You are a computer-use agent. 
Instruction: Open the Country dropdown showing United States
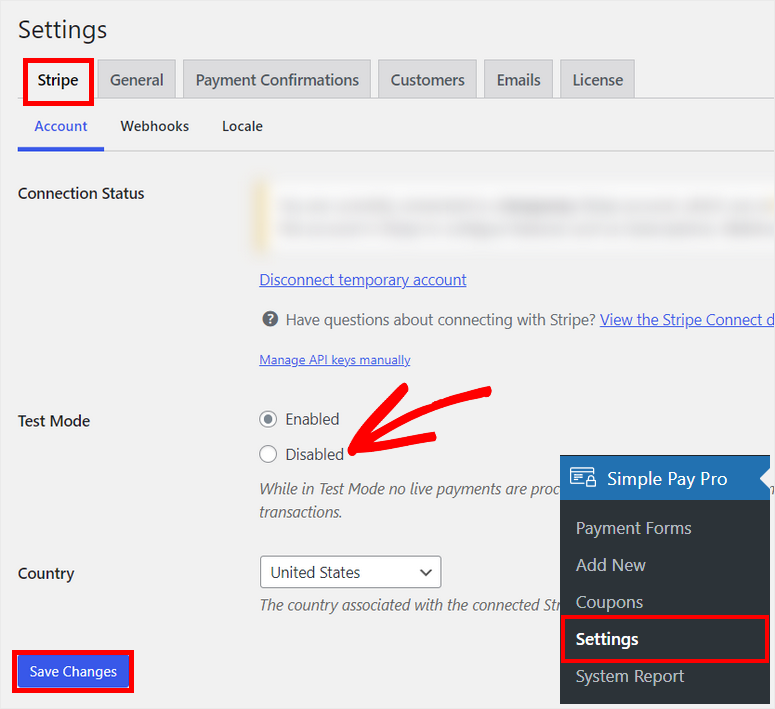350,572
